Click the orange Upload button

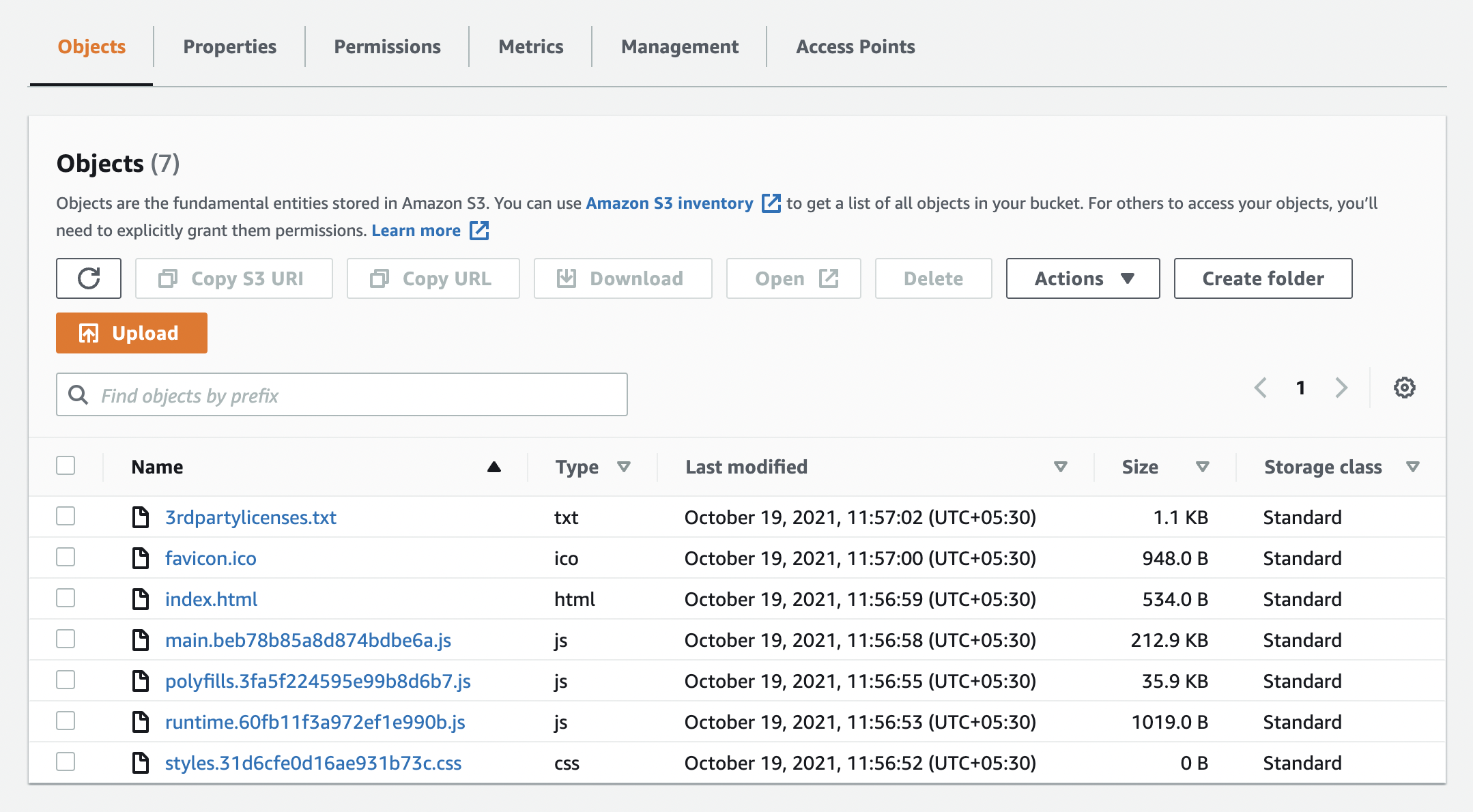[132, 333]
